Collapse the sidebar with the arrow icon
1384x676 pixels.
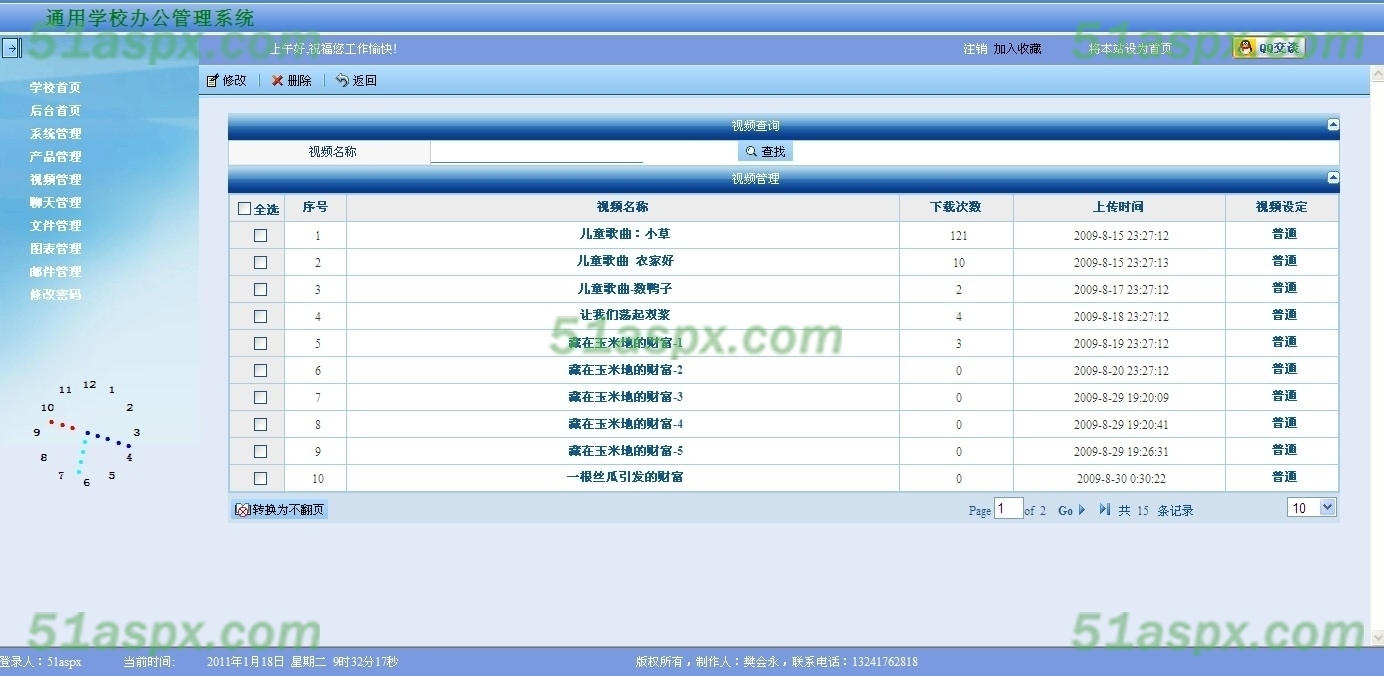click(x=11, y=47)
